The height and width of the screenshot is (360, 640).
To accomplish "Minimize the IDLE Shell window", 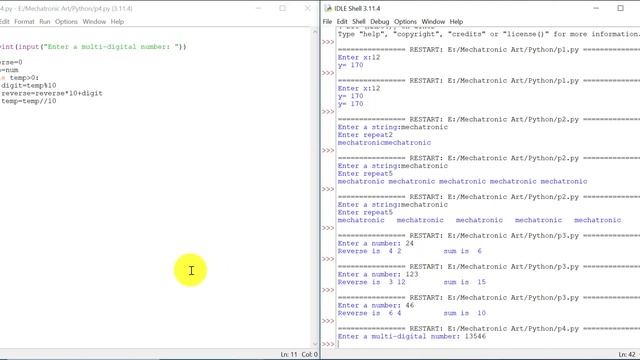I will click(596, 8).
